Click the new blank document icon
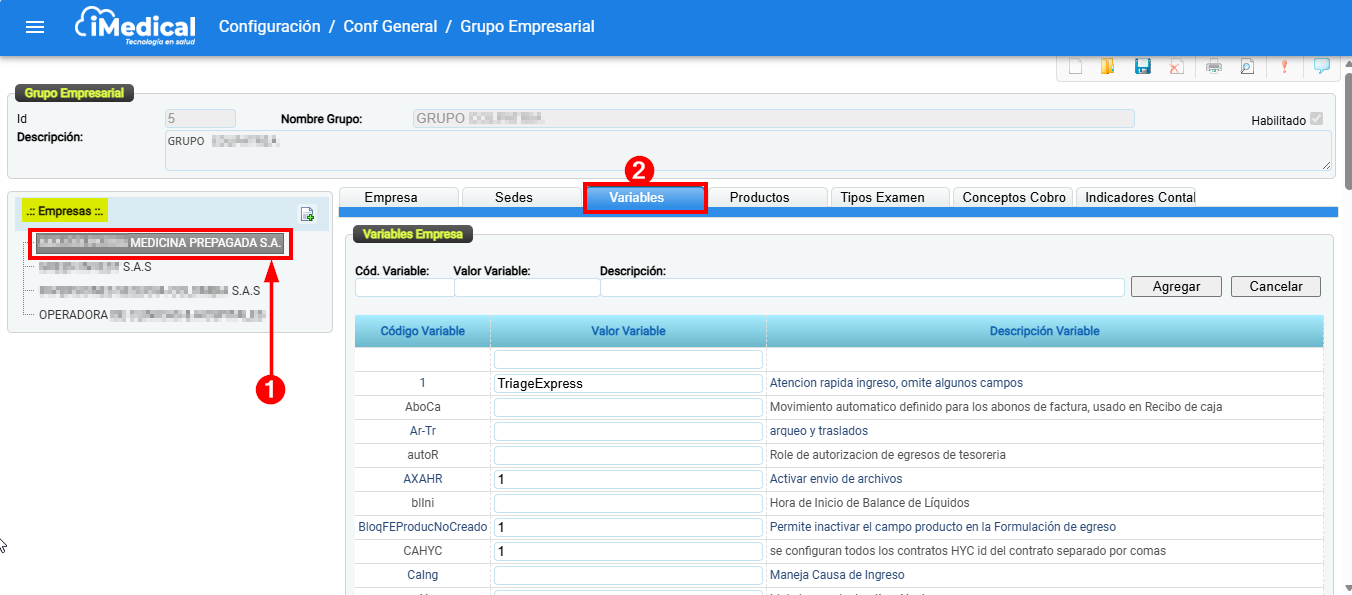This screenshot has height=595, width=1352. point(1076,67)
